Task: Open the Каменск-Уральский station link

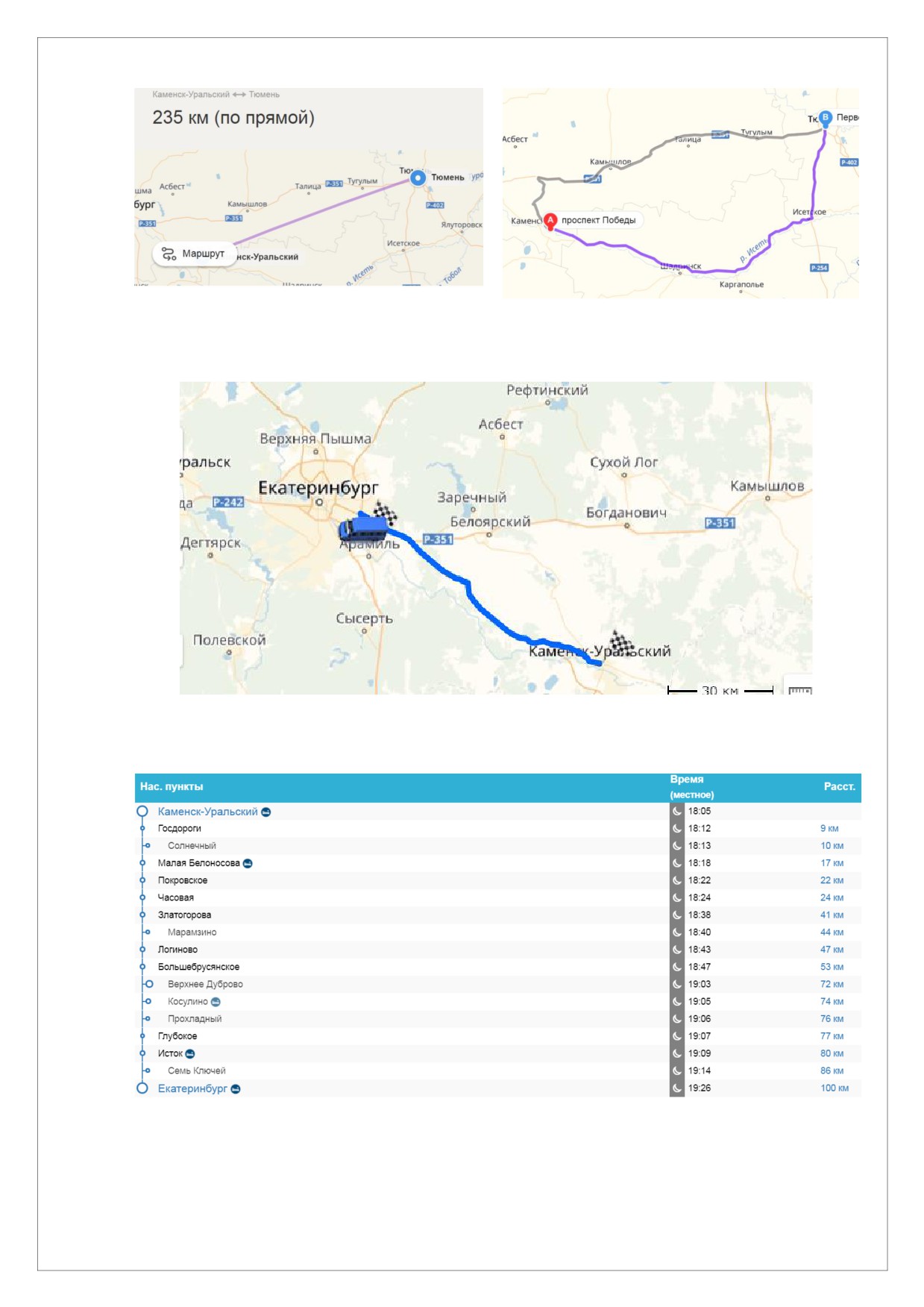Action: 207,812
